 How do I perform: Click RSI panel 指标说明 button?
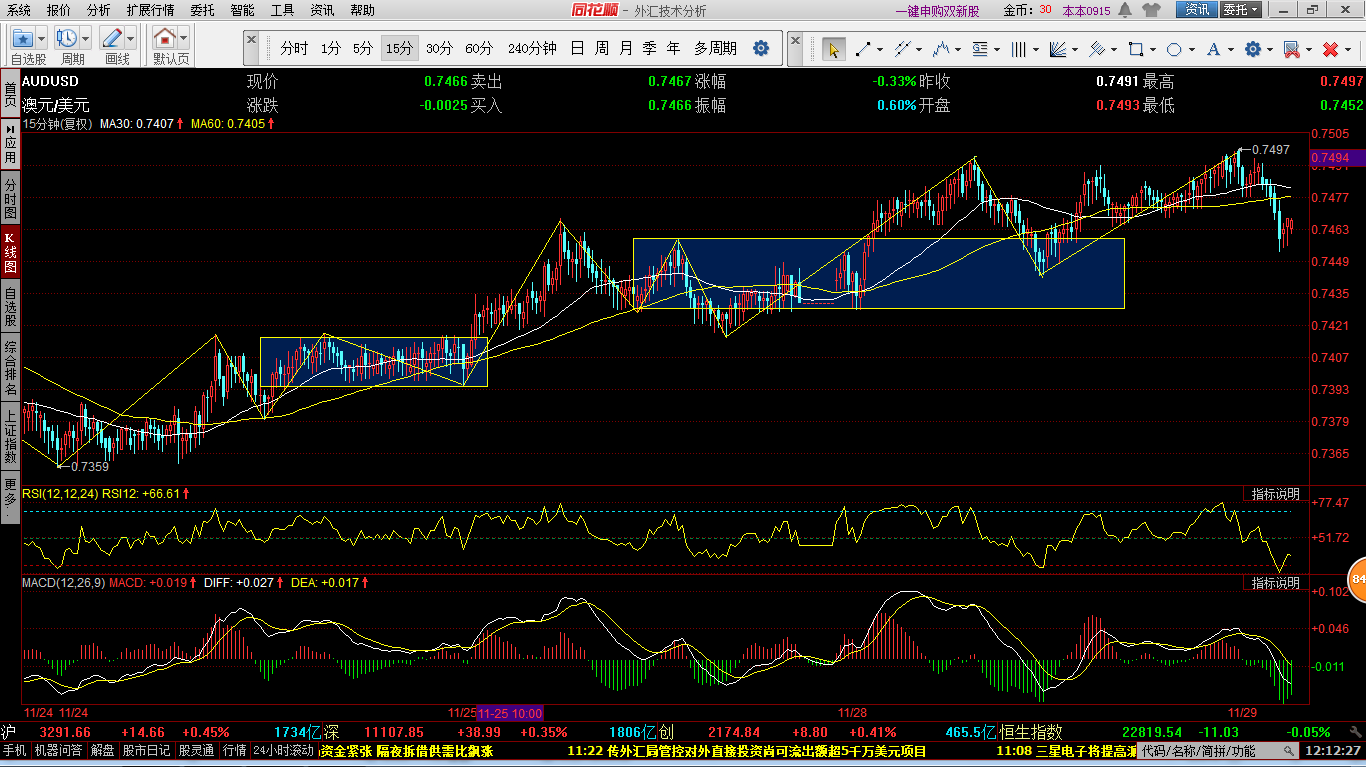(1276, 494)
